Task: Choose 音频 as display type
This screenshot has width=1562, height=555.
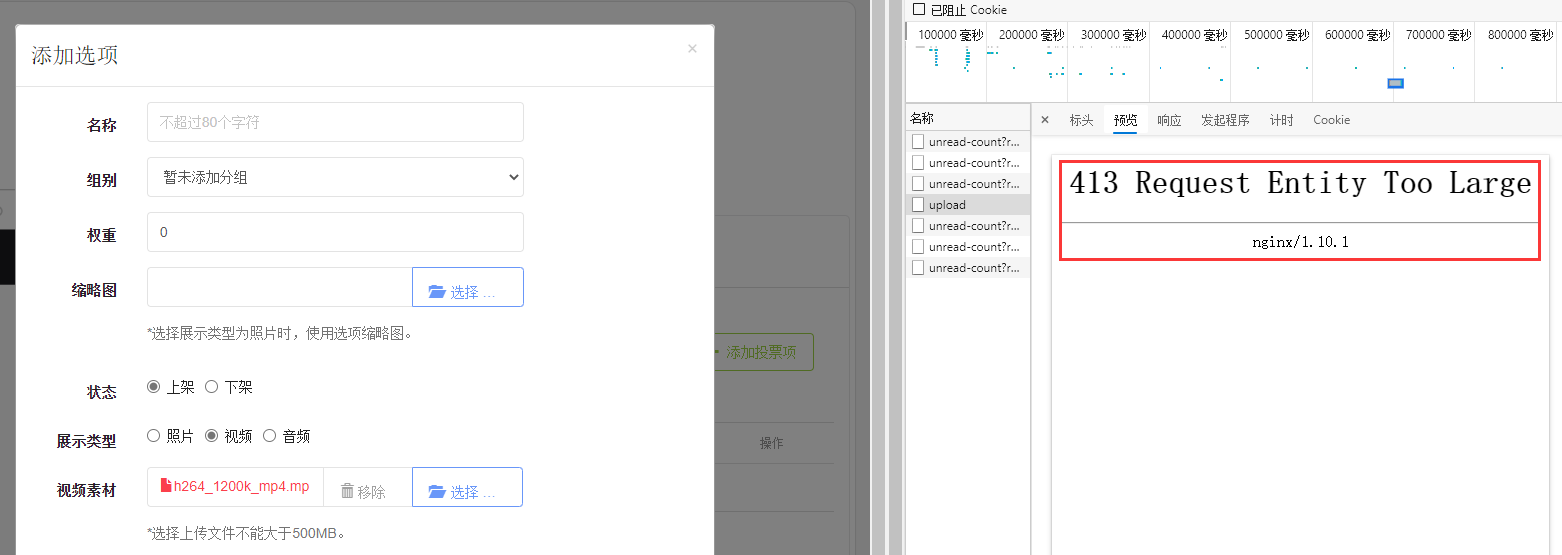Action: click(x=269, y=436)
